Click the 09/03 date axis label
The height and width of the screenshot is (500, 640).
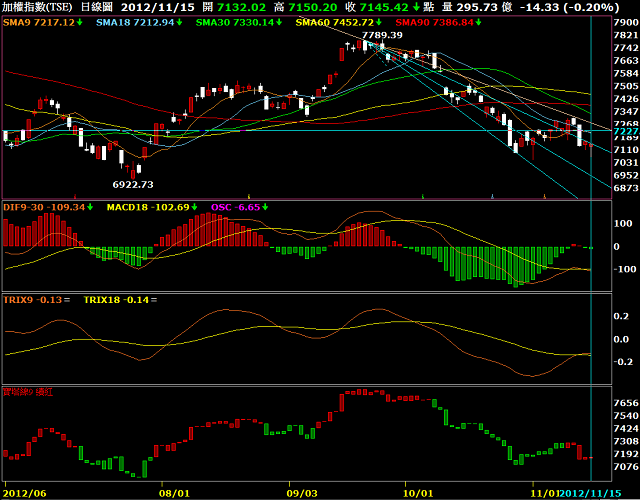pos(302,493)
